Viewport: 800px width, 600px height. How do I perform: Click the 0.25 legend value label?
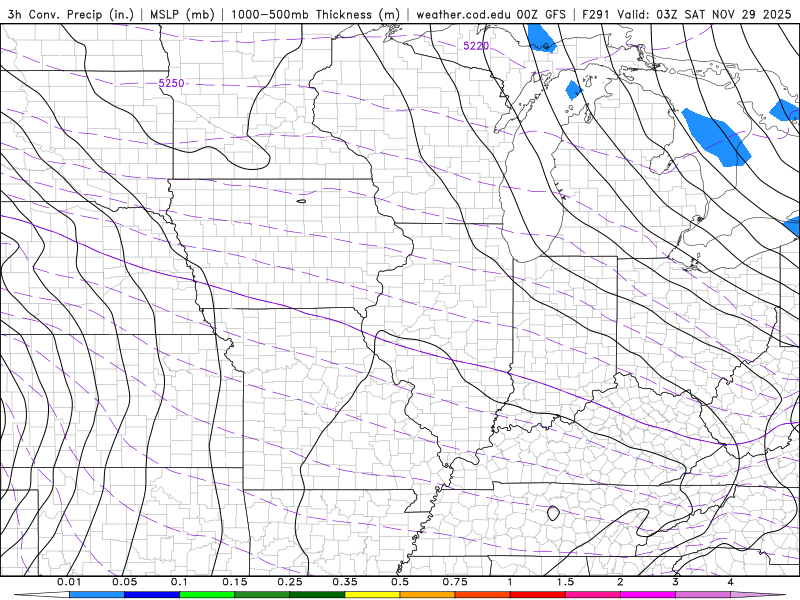tap(290, 582)
